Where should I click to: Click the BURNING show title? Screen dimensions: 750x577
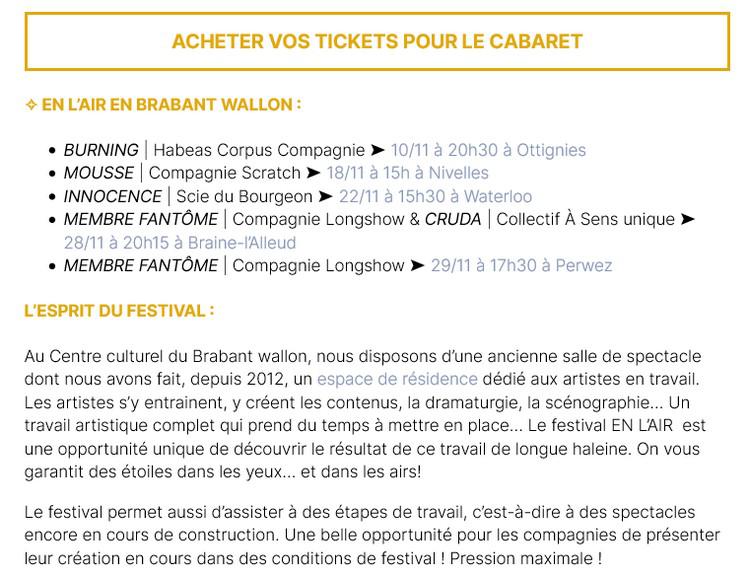(x=101, y=151)
